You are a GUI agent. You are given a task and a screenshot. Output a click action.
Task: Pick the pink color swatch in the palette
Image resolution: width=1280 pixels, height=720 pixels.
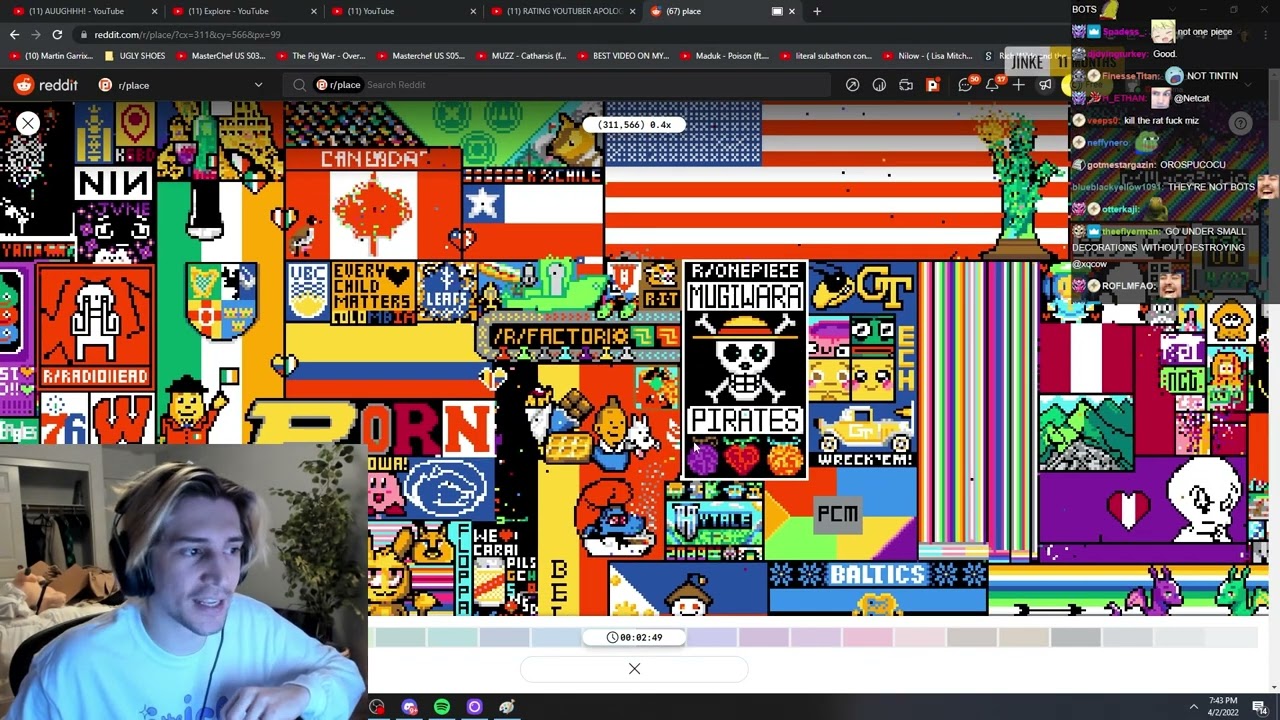coord(868,637)
